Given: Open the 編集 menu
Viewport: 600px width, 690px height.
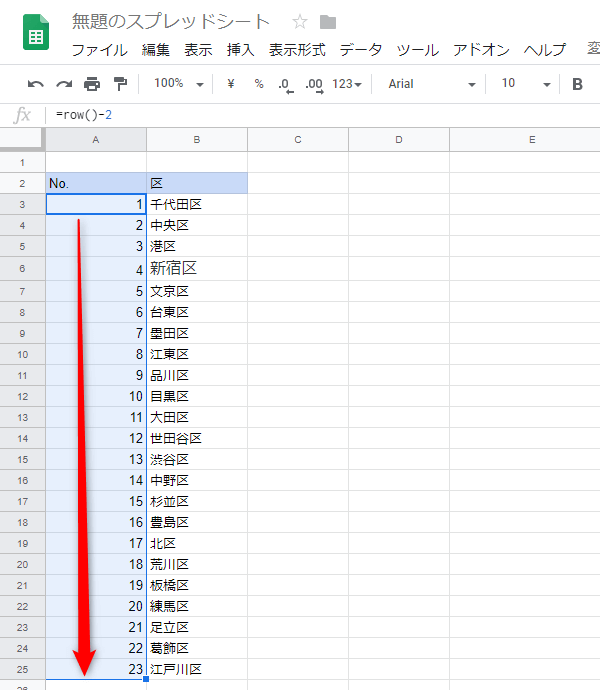Looking at the screenshot, I should coord(155,50).
